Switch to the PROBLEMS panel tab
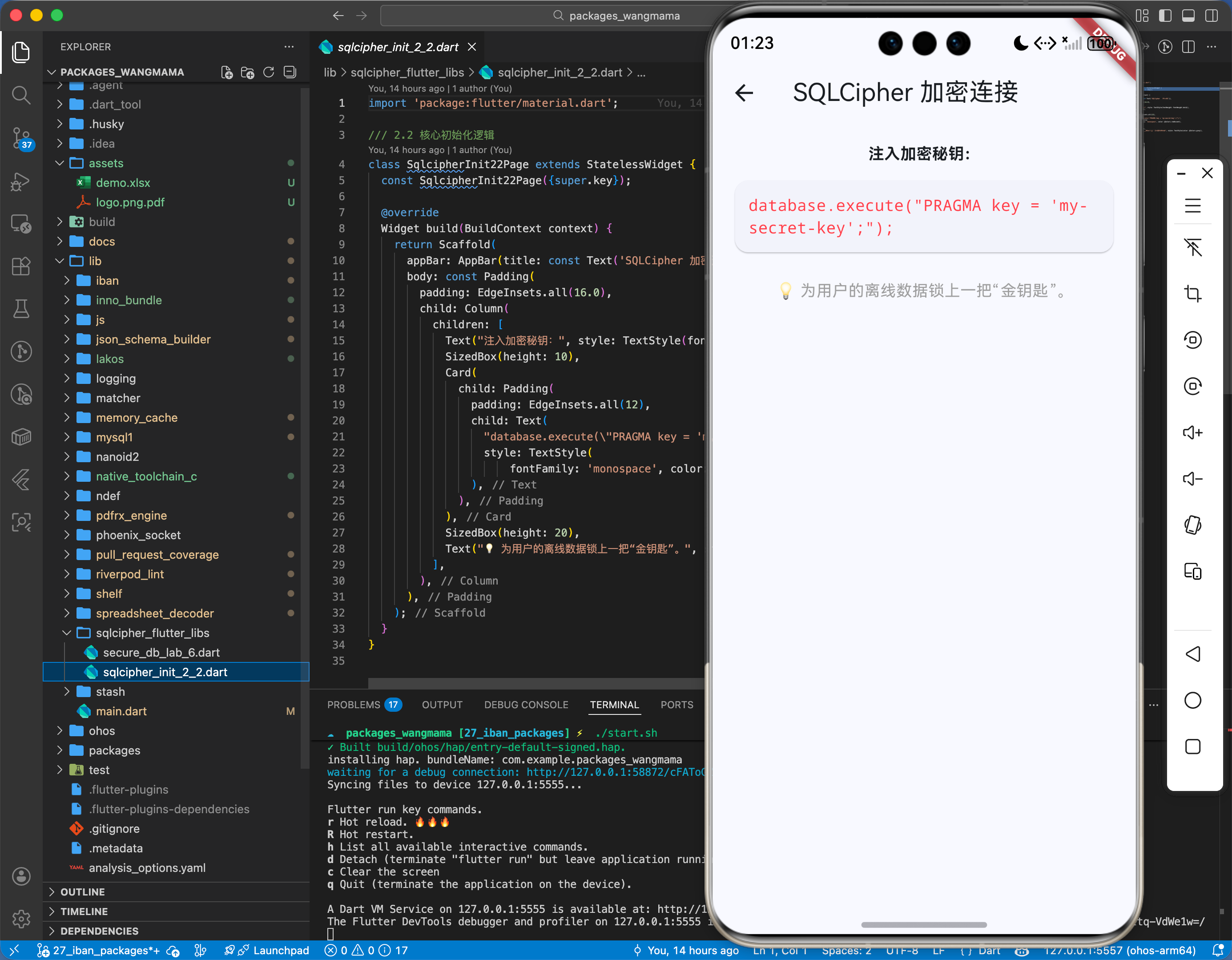This screenshot has width=1232, height=960. coord(364,705)
